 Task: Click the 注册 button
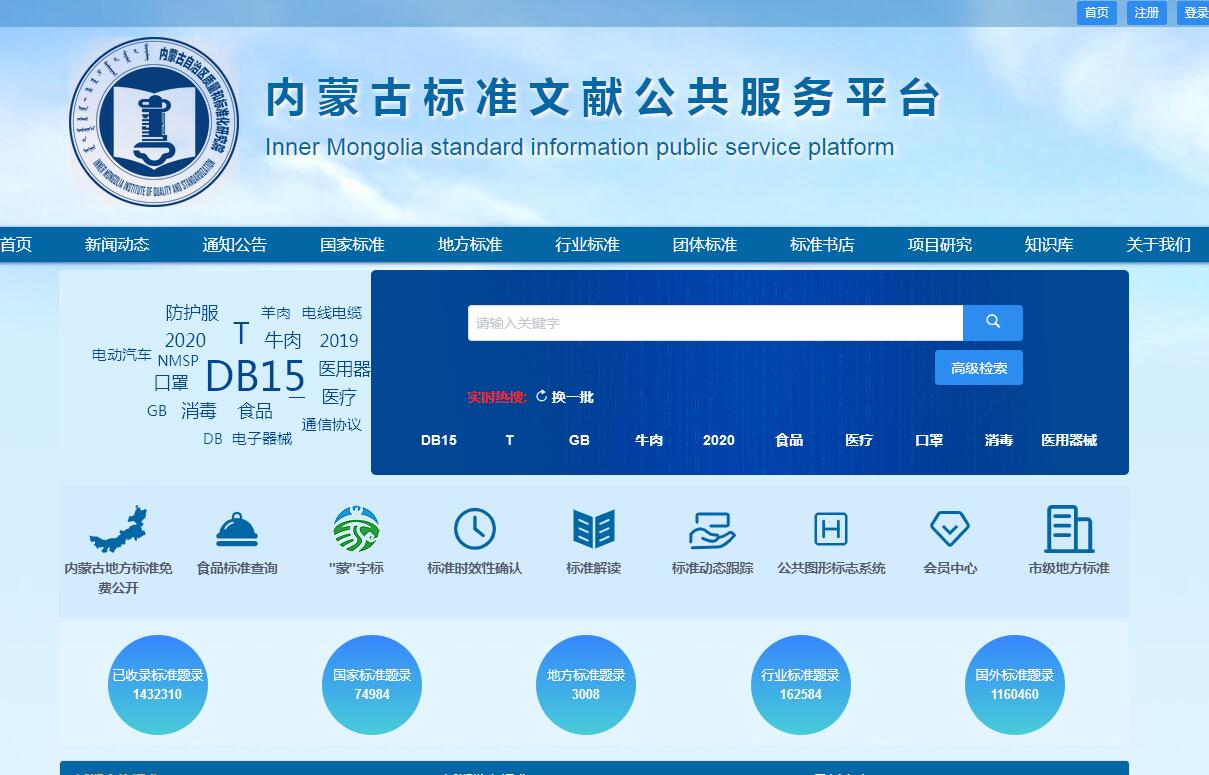click(x=1147, y=13)
